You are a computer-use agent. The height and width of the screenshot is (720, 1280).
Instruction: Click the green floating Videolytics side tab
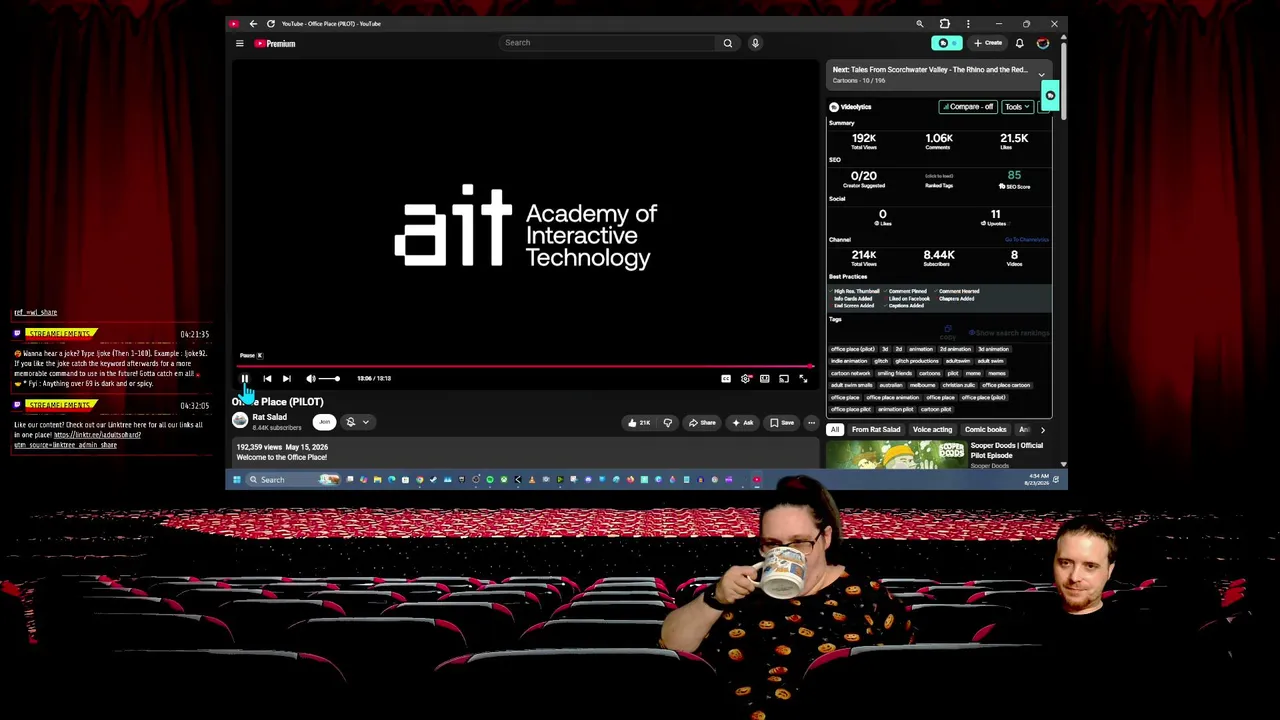[1050, 96]
